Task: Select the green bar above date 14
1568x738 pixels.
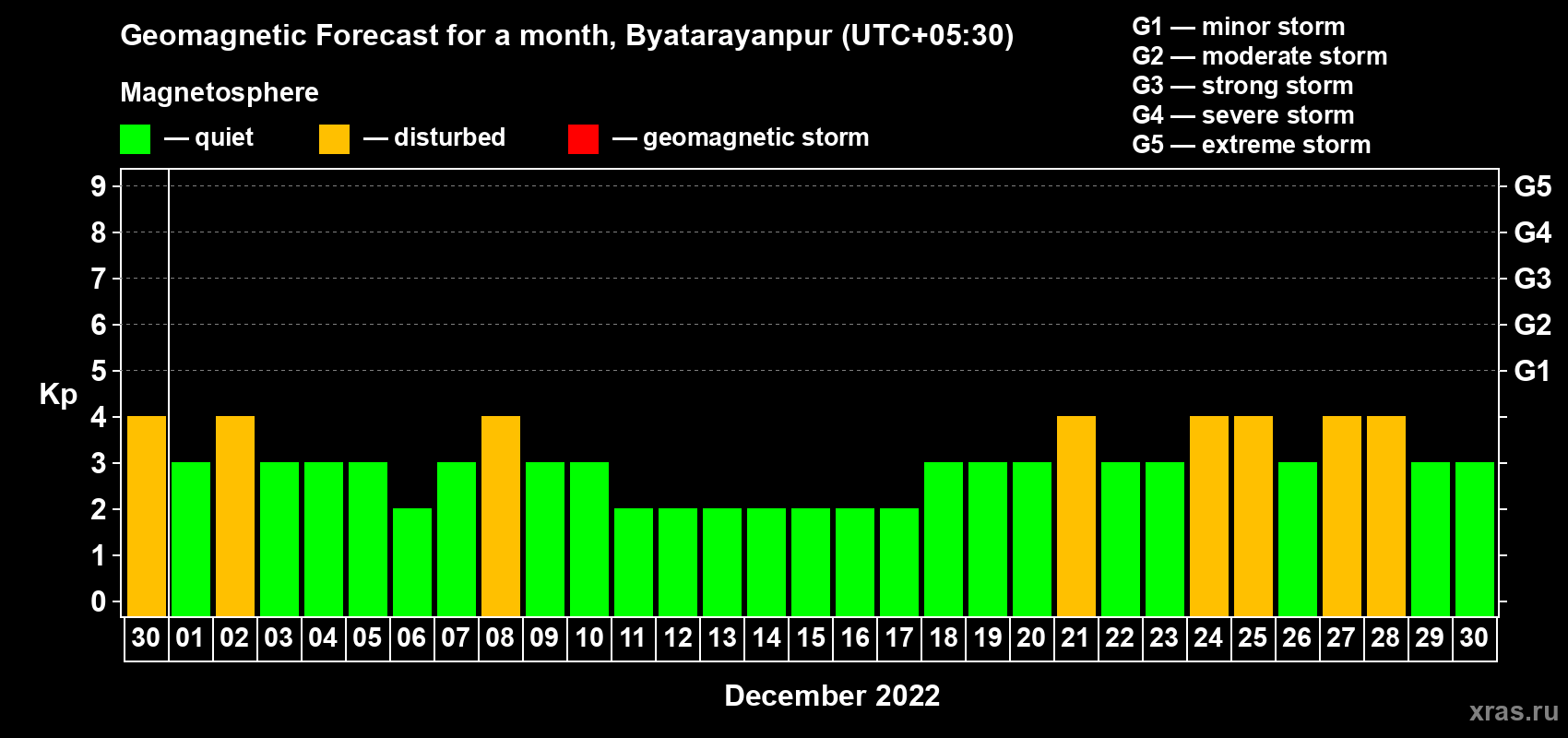Action: (x=766, y=562)
